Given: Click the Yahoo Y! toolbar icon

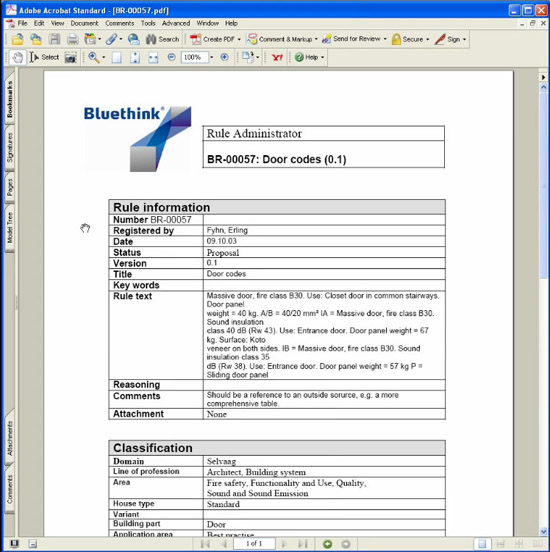Looking at the screenshot, I should pyautogui.click(x=277, y=57).
